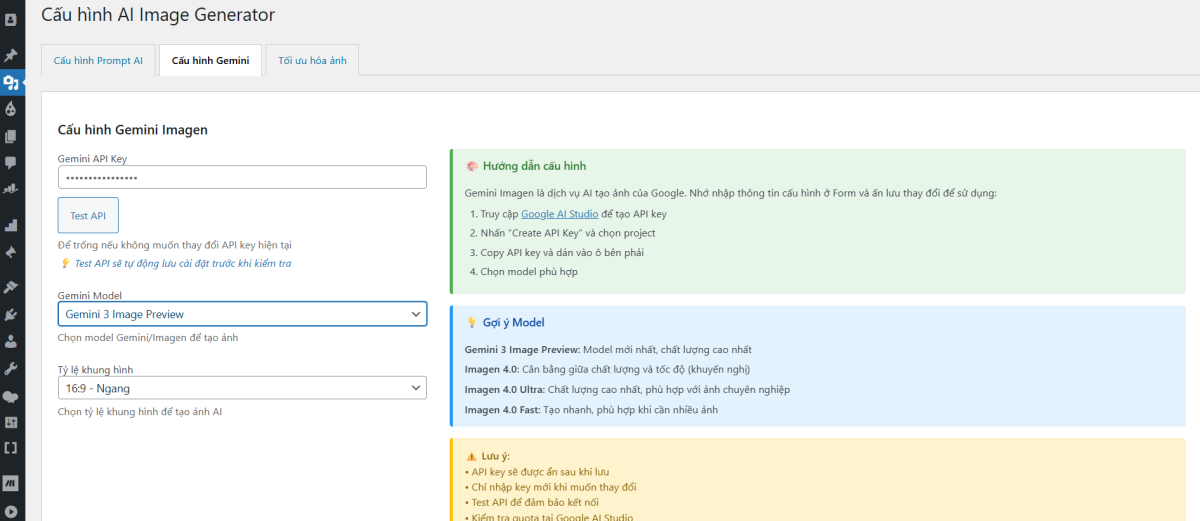Open Appearance paintbrush icon in sidebar
This screenshot has width=1200, height=521.
click(11, 287)
